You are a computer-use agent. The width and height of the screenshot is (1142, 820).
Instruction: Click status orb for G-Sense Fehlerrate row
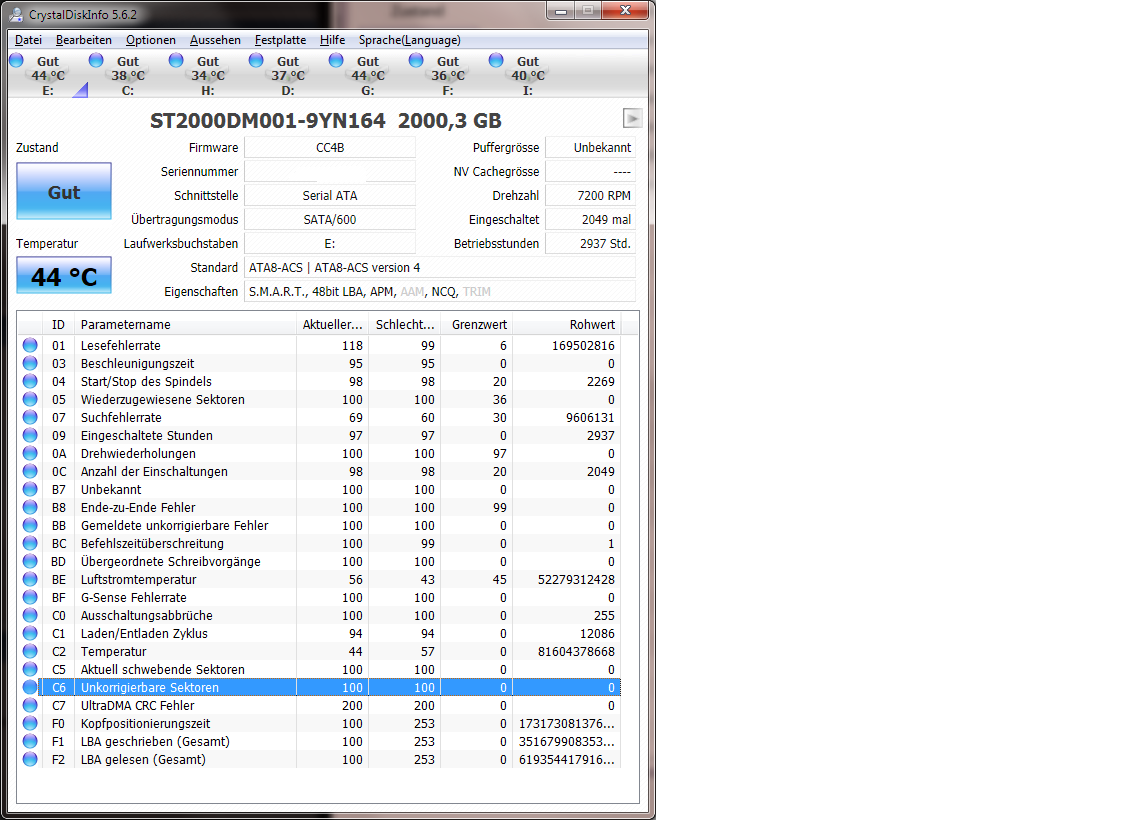click(30, 597)
